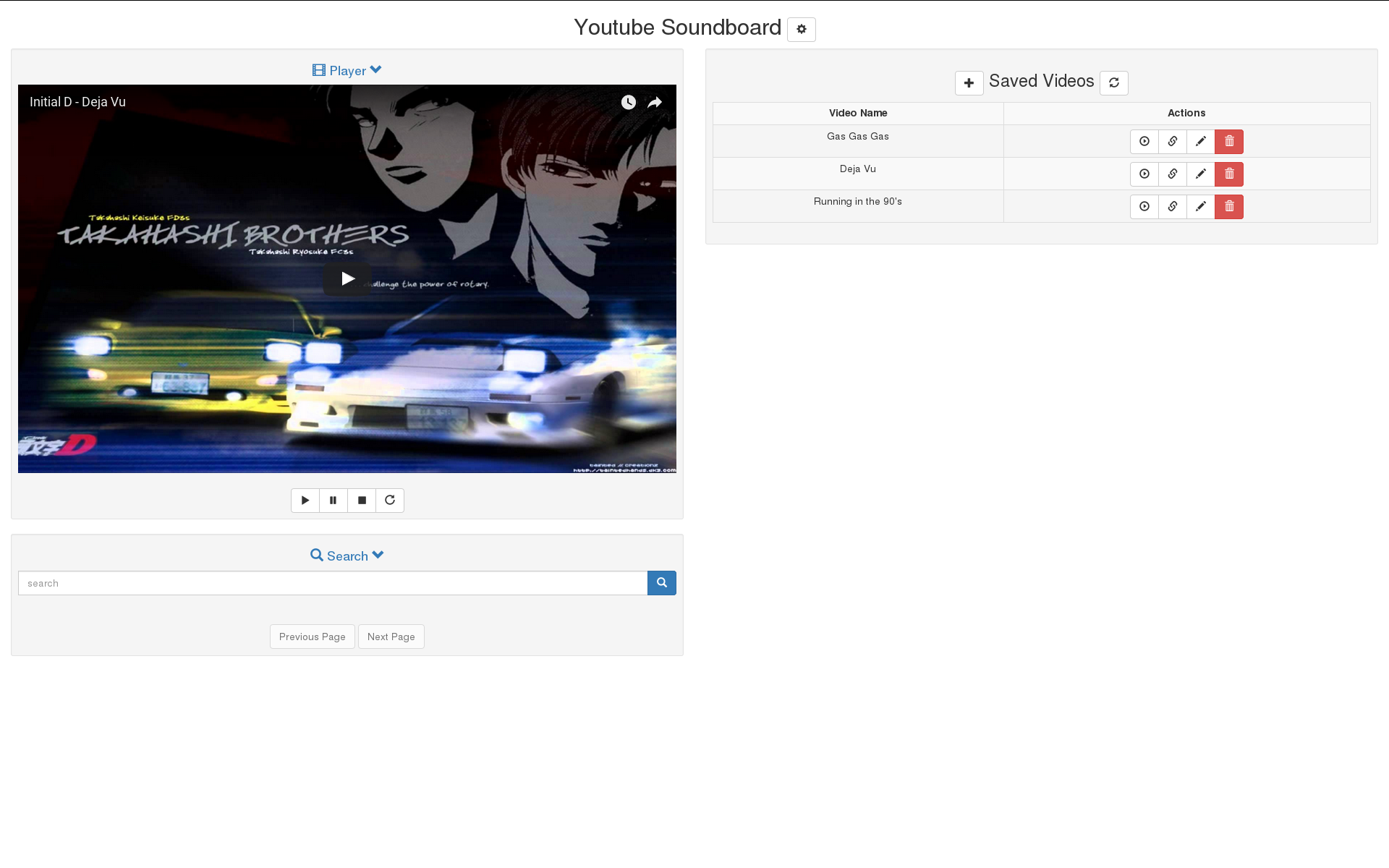
Task: Copy the link for the Deja Vu video
Action: 1172,174
